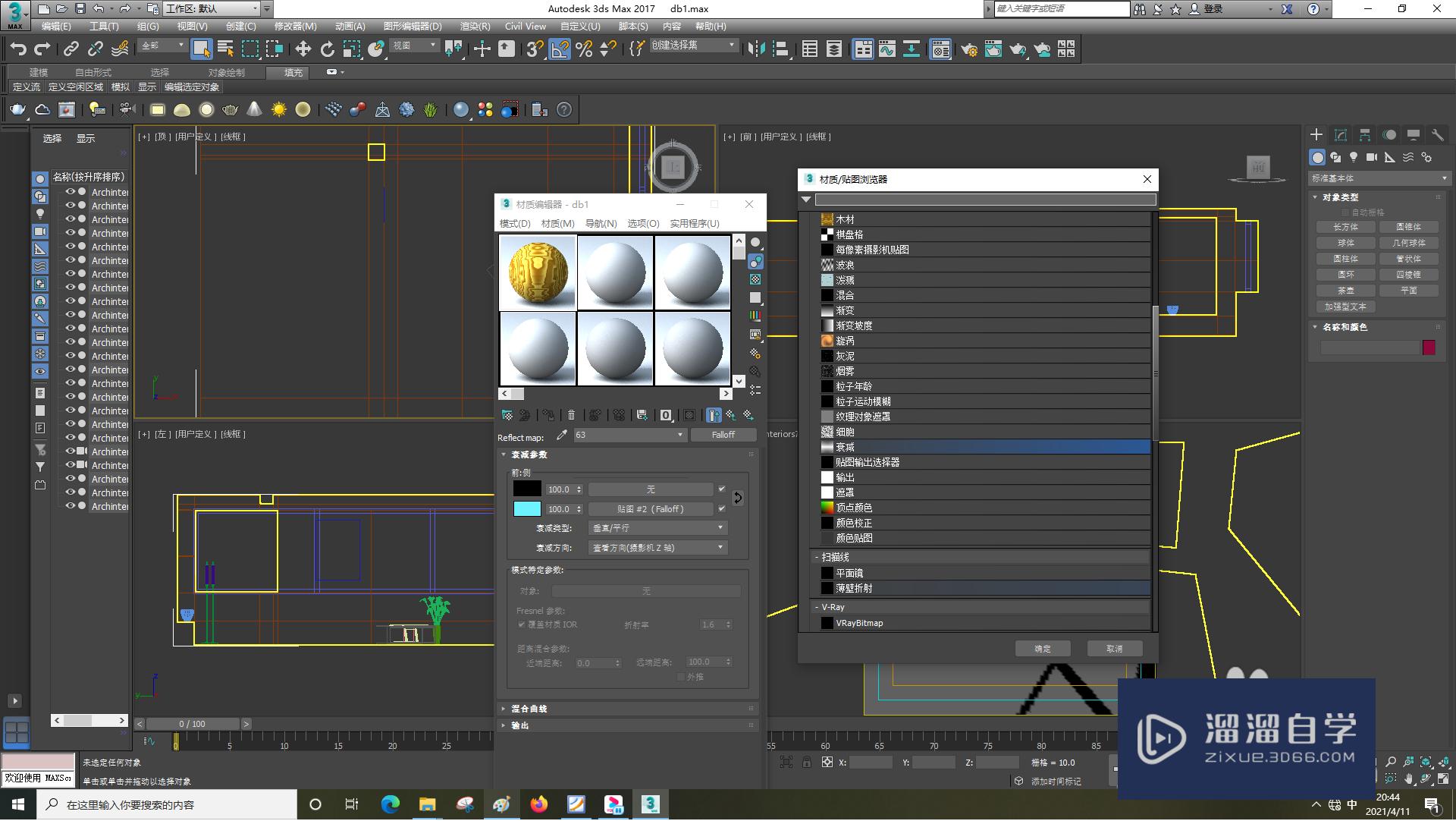Select the Move tool in main toolbar
Image resolution: width=1456 pixels, height=821 pixels.
coord(303,49)
